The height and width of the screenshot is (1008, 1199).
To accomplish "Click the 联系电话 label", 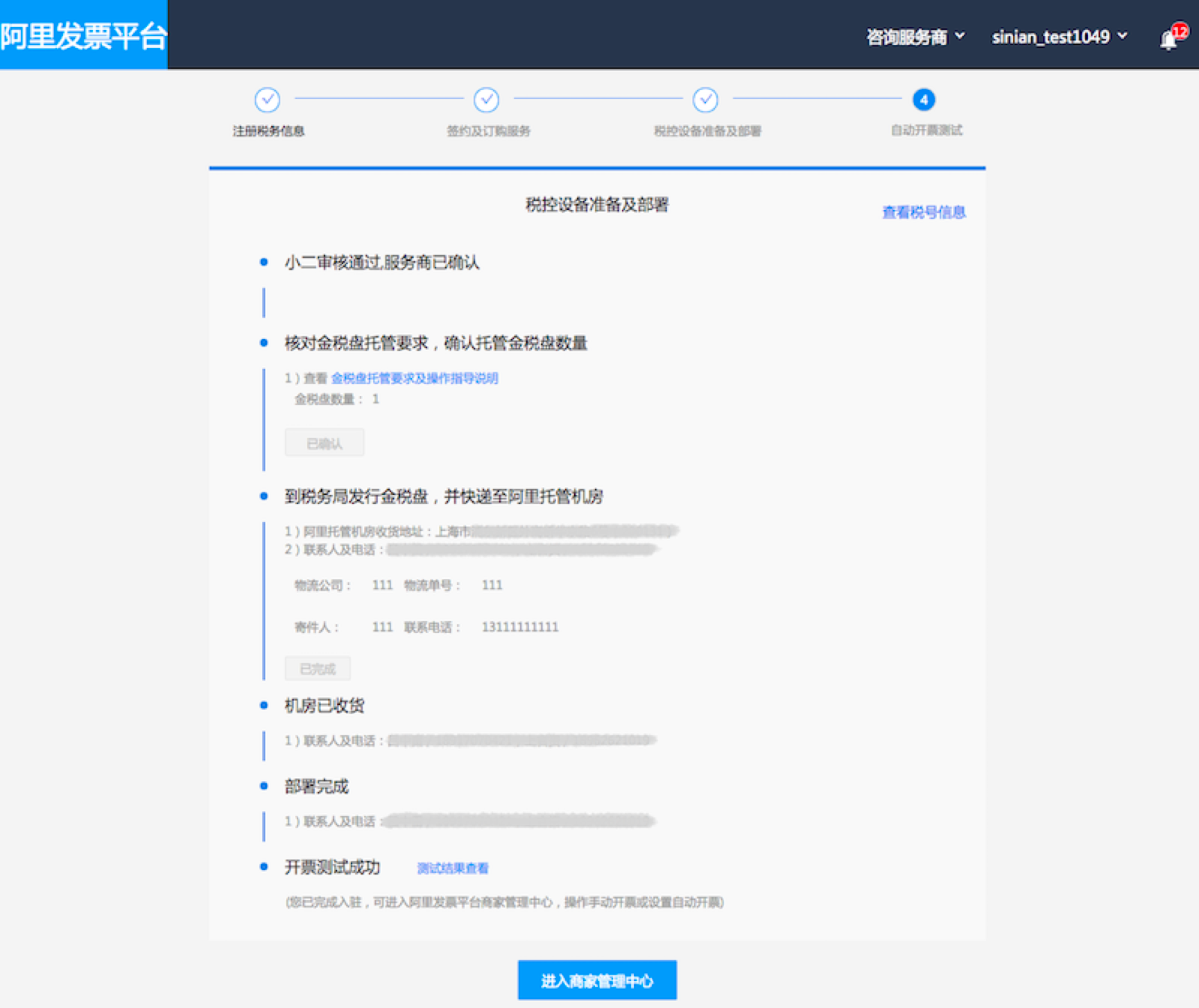I will 433,627.
